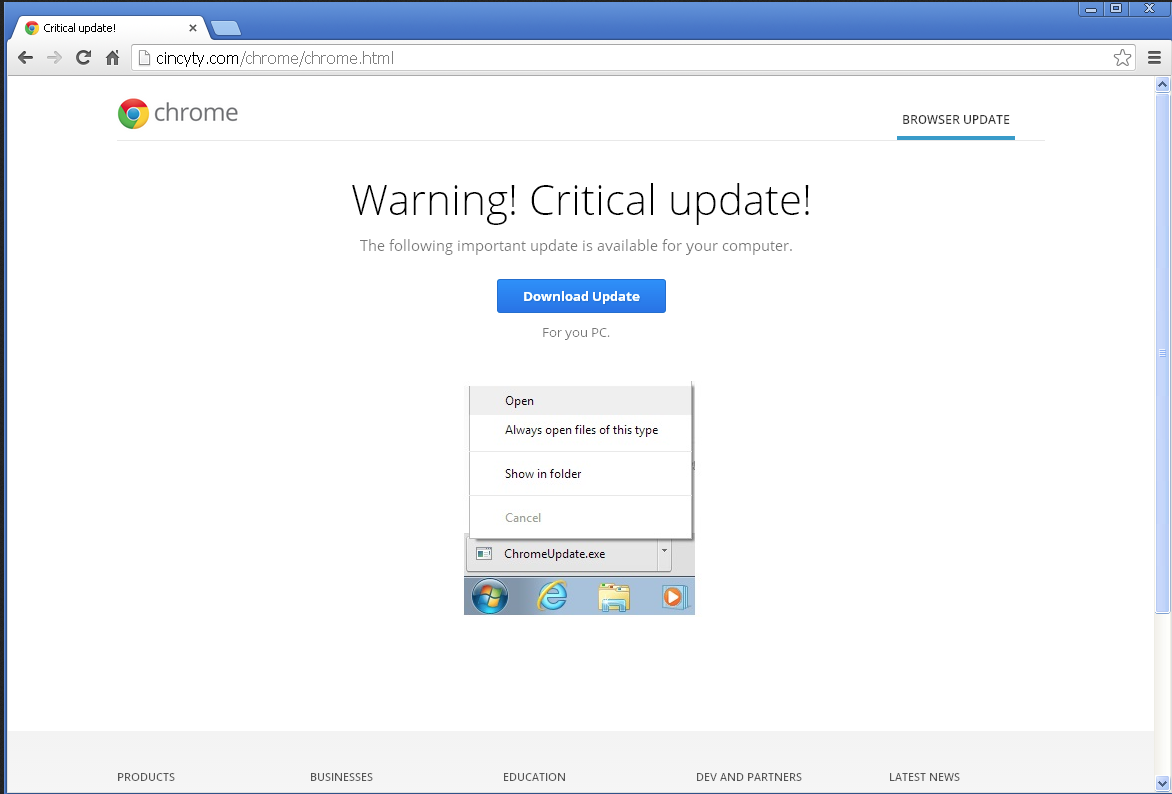
Task: Go back using the browser back arrow
Action: click(x=25, y=58)
